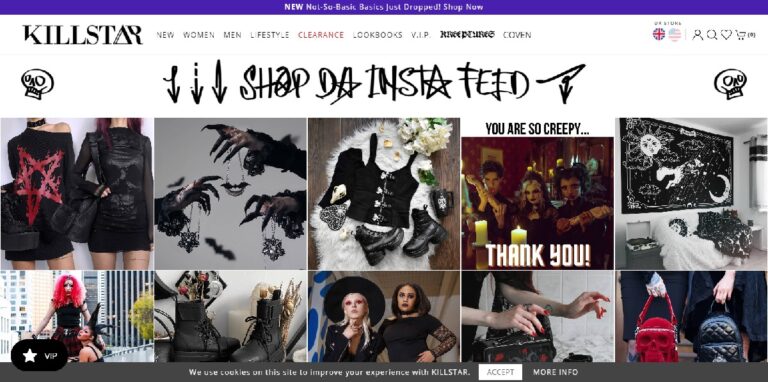Switch to the US flag store
Image resolution: width=768 pixels, height=382 pixels.
click(x=674, y=34)
